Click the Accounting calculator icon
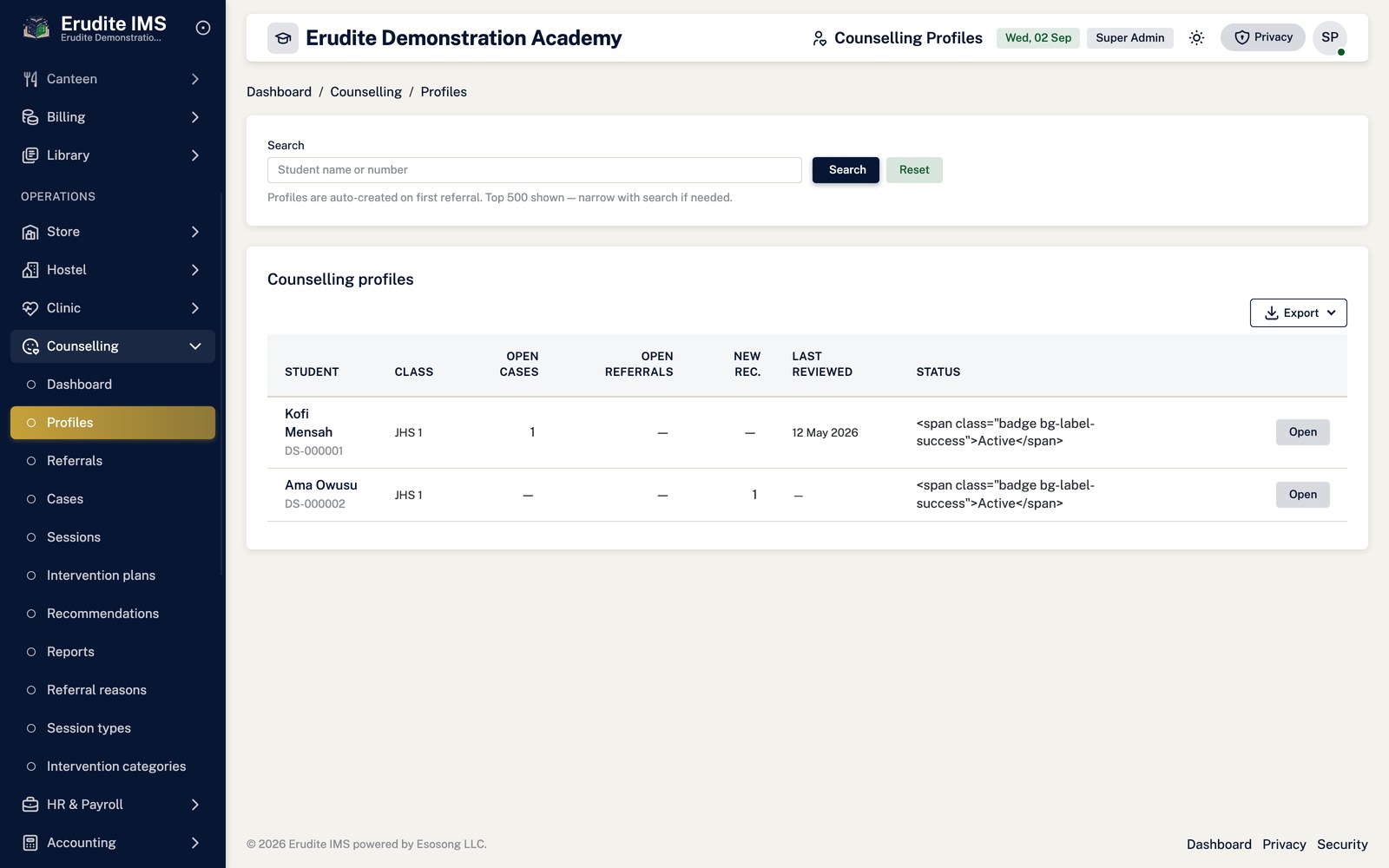Viewport: 1389px width, 868px height. coord(30,843)
